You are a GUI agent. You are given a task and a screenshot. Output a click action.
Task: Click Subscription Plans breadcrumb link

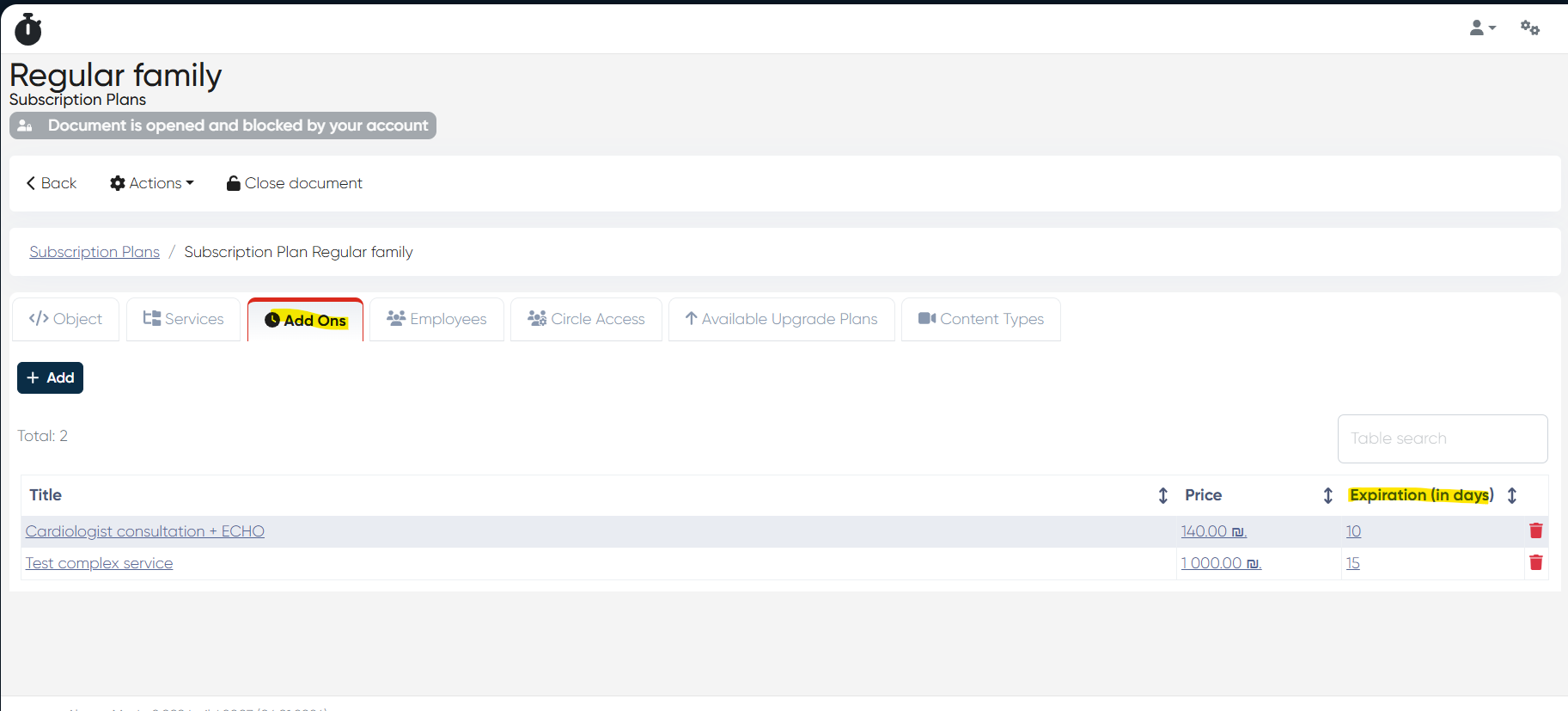coord(95,252)
